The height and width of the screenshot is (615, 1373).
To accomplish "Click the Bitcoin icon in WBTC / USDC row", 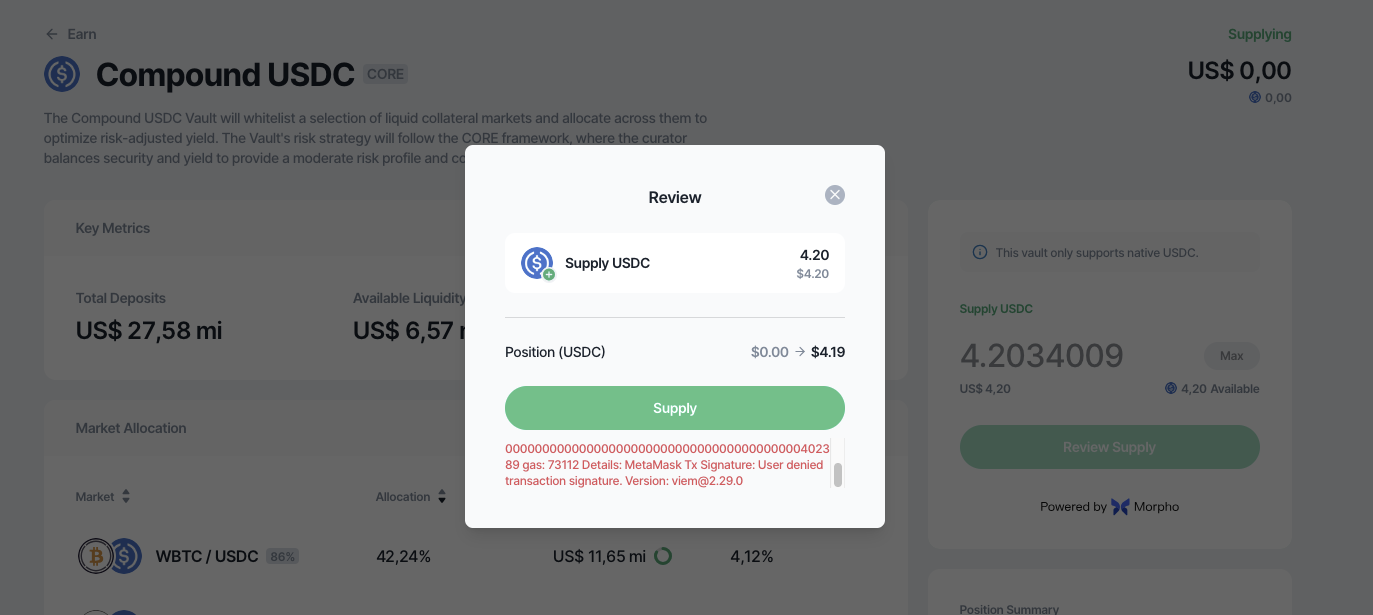I will (x=96, y=556).
